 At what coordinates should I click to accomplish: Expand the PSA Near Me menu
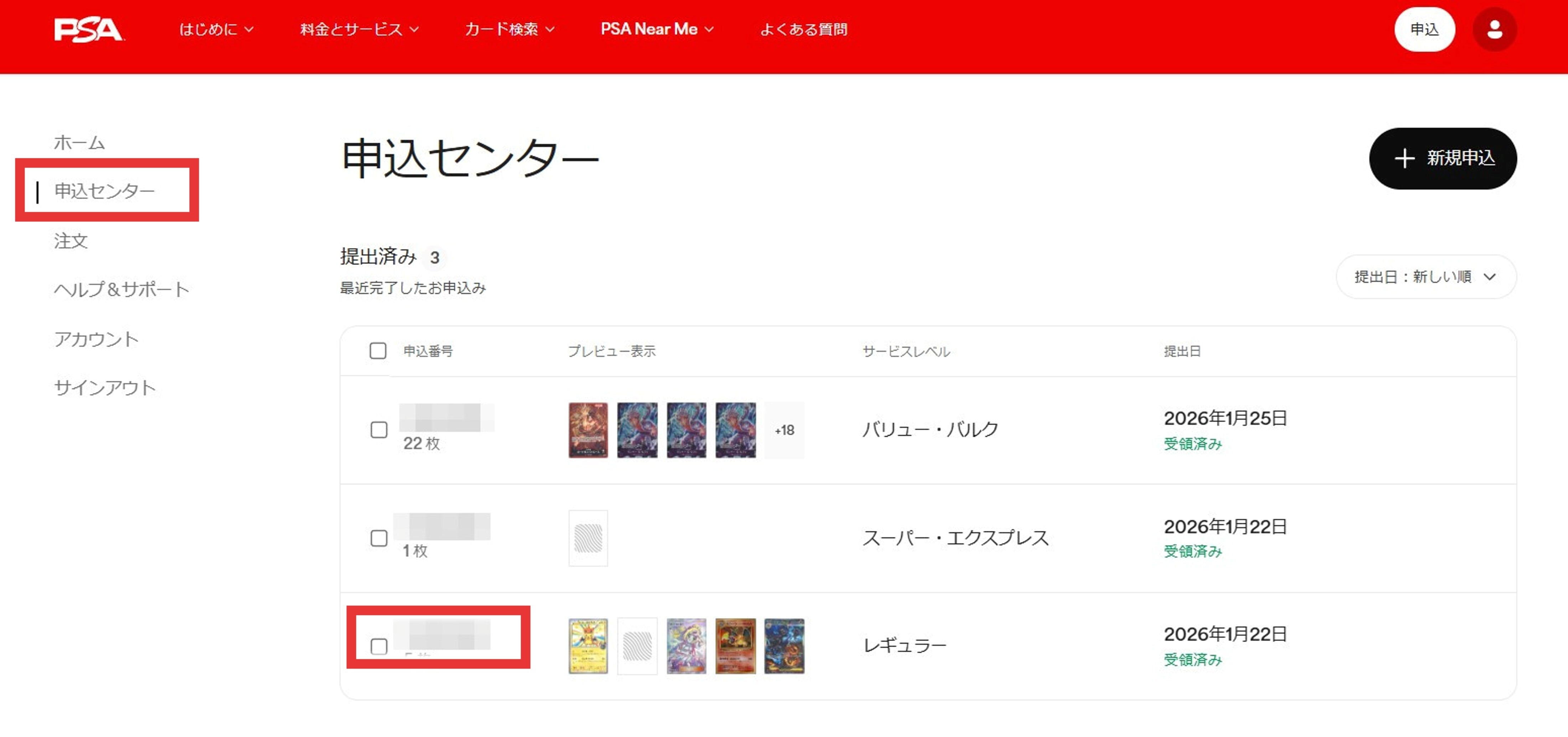[657, 29]
